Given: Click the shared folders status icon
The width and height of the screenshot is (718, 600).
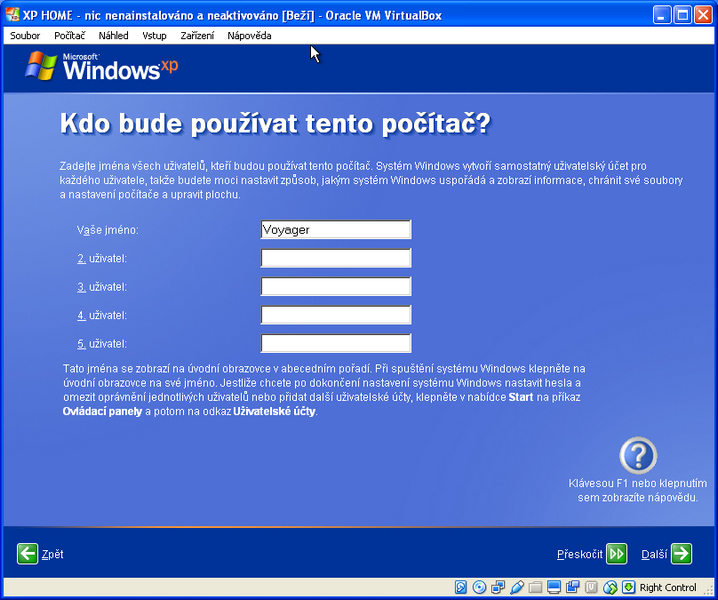Looking at the screenshot, I should coord(535,587).
